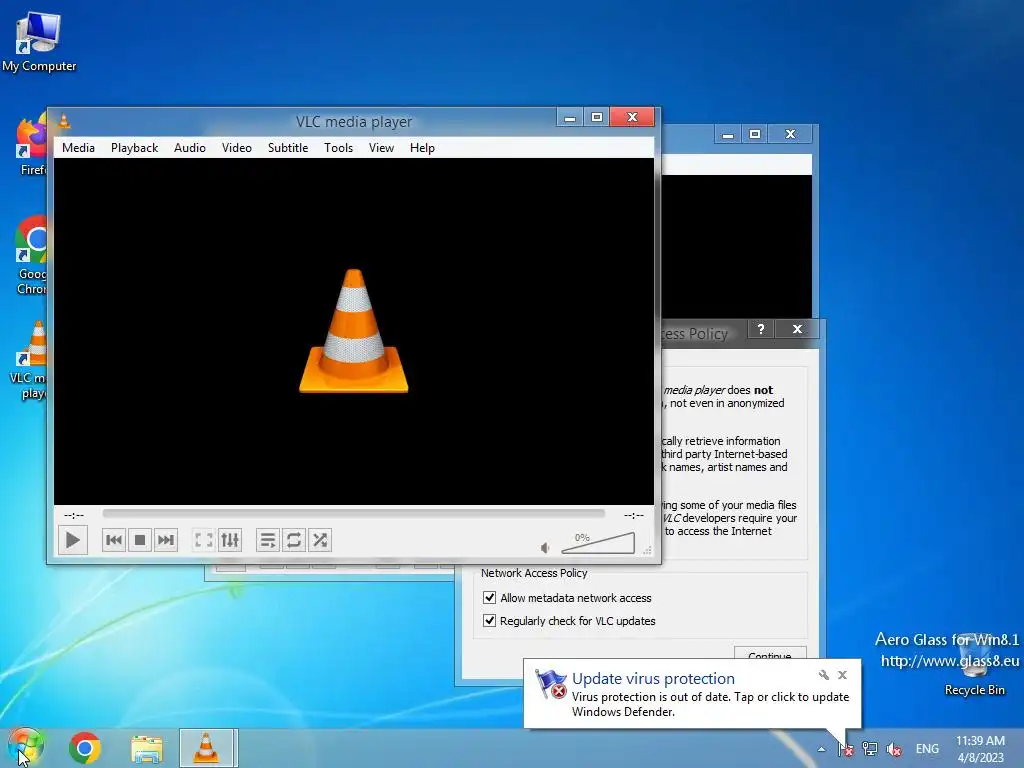Select the VLC media player desktop shortcut

[29, 360]
